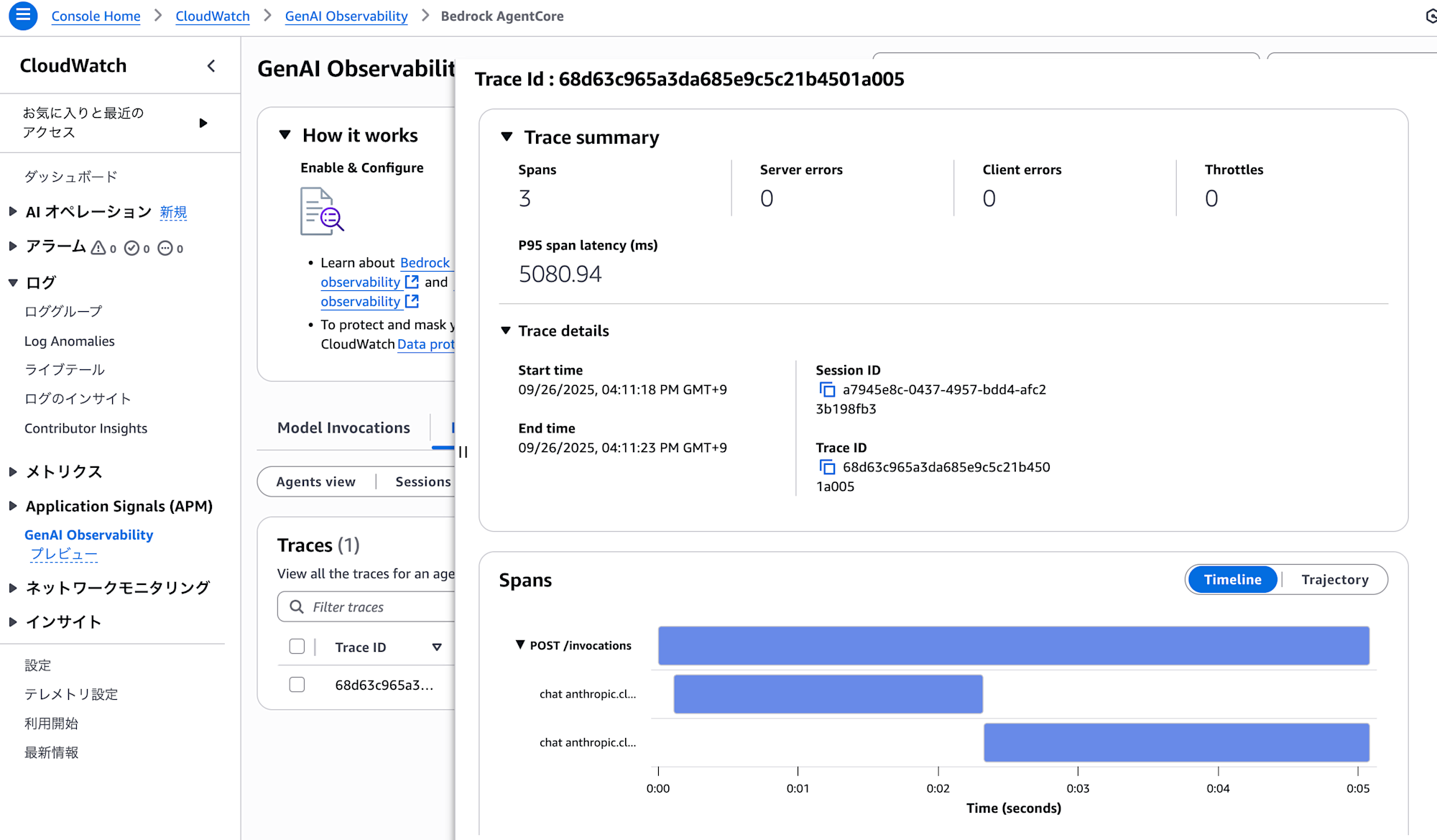
Task: Select the Sessions view tab
Action: [423, 481]
